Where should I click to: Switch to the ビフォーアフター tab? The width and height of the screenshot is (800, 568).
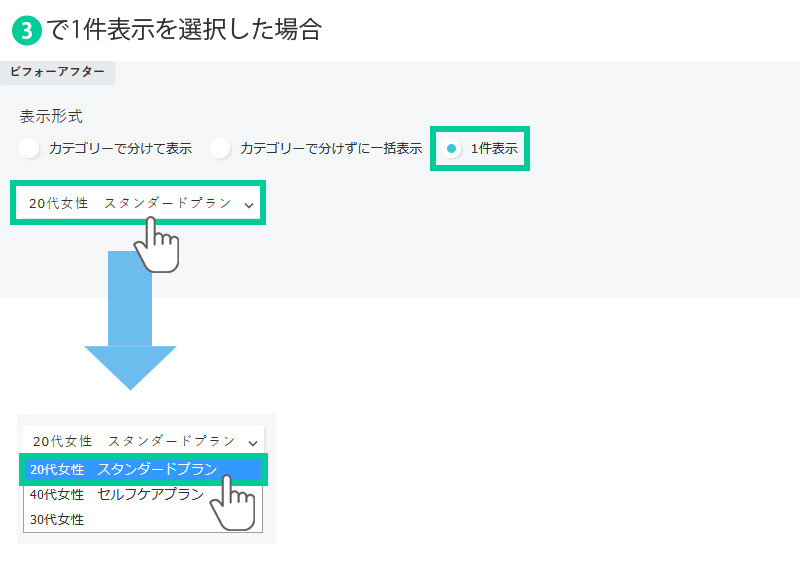pyautogui.click(x=58, y=73)
